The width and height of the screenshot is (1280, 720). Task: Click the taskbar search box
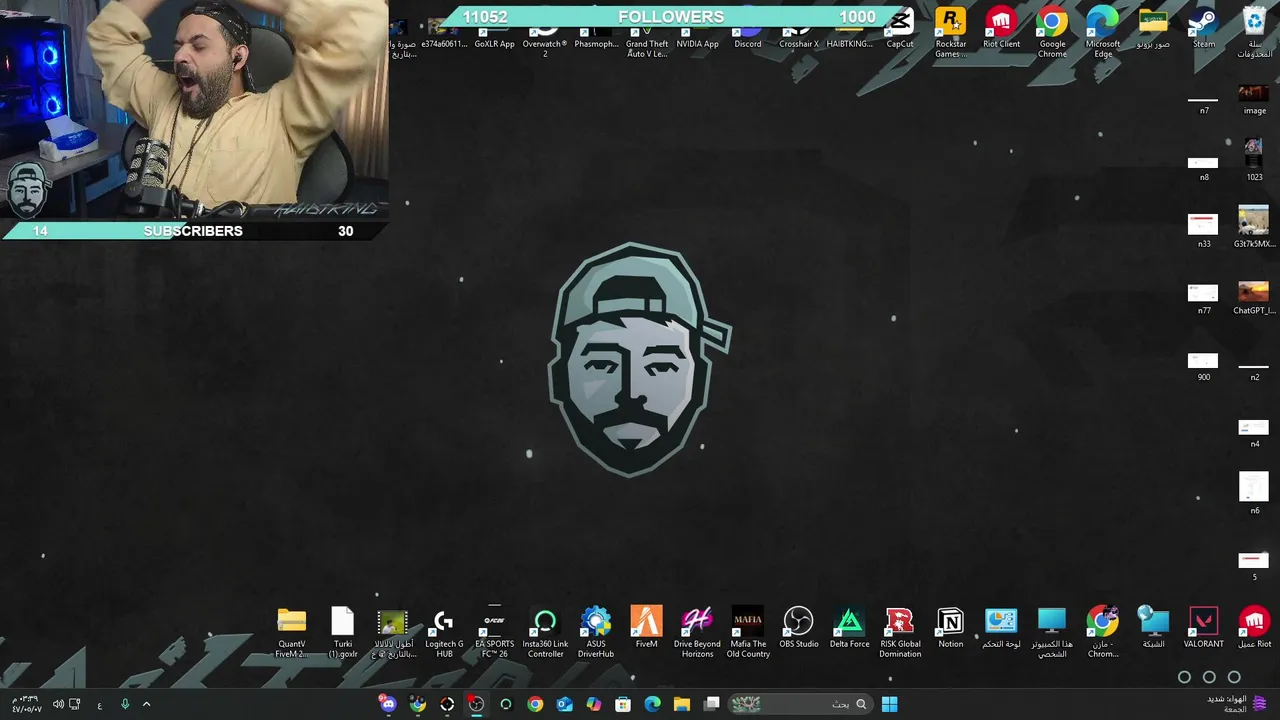click(x=799, y=704)
